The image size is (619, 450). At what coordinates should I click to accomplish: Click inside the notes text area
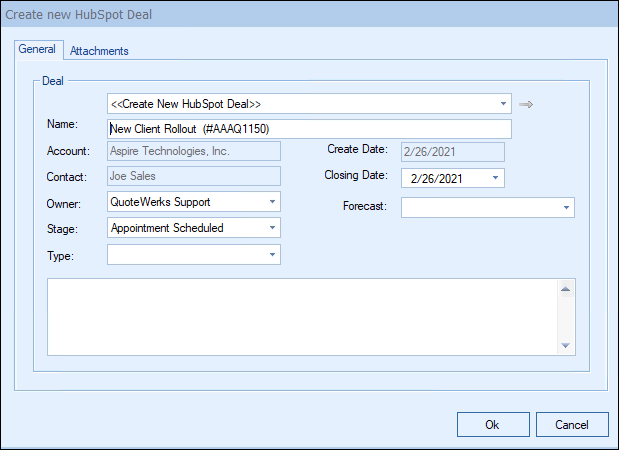[x=302, y=317]
